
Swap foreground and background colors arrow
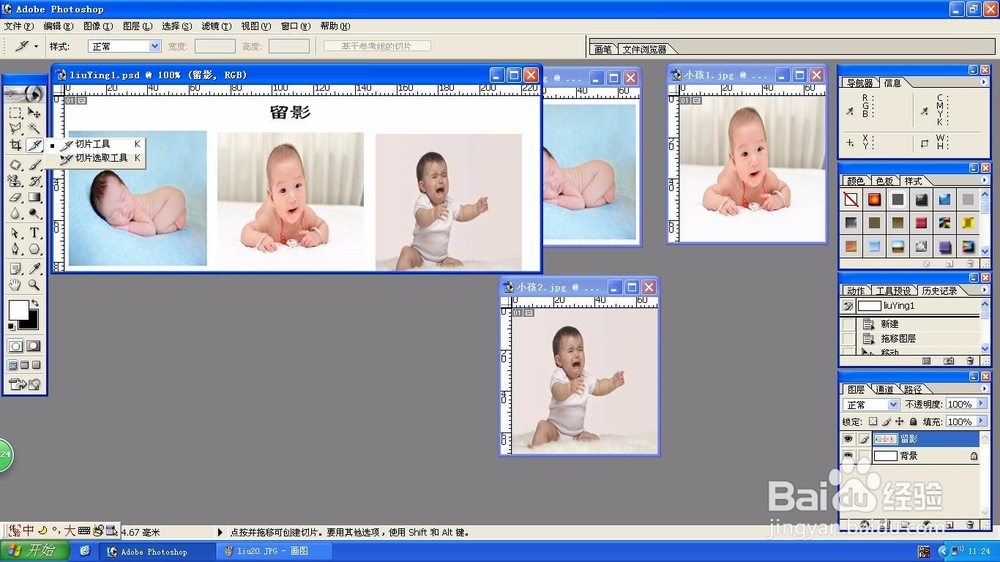35,304
